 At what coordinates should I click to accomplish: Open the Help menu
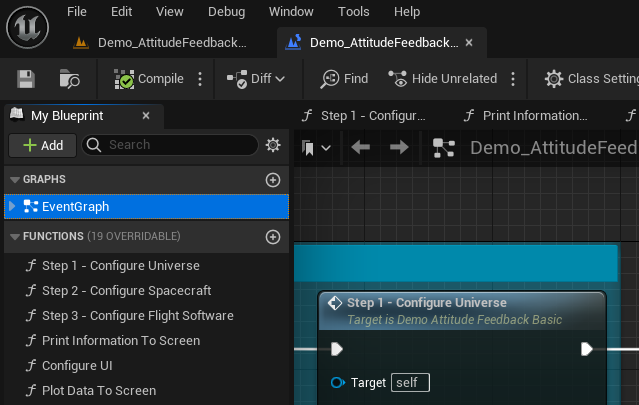pos(407,11)
